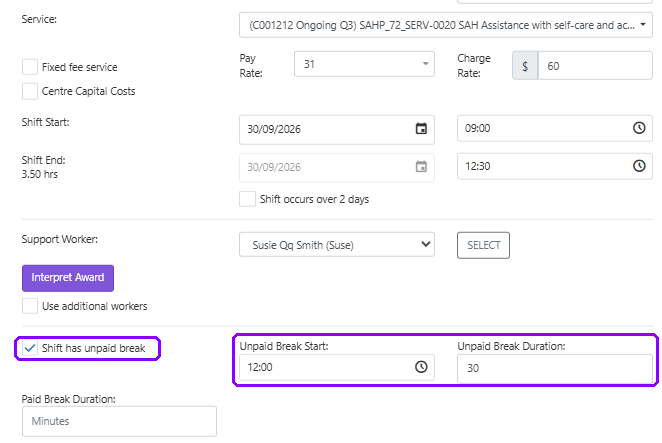Expand the Service dropdown

[446, 25]
